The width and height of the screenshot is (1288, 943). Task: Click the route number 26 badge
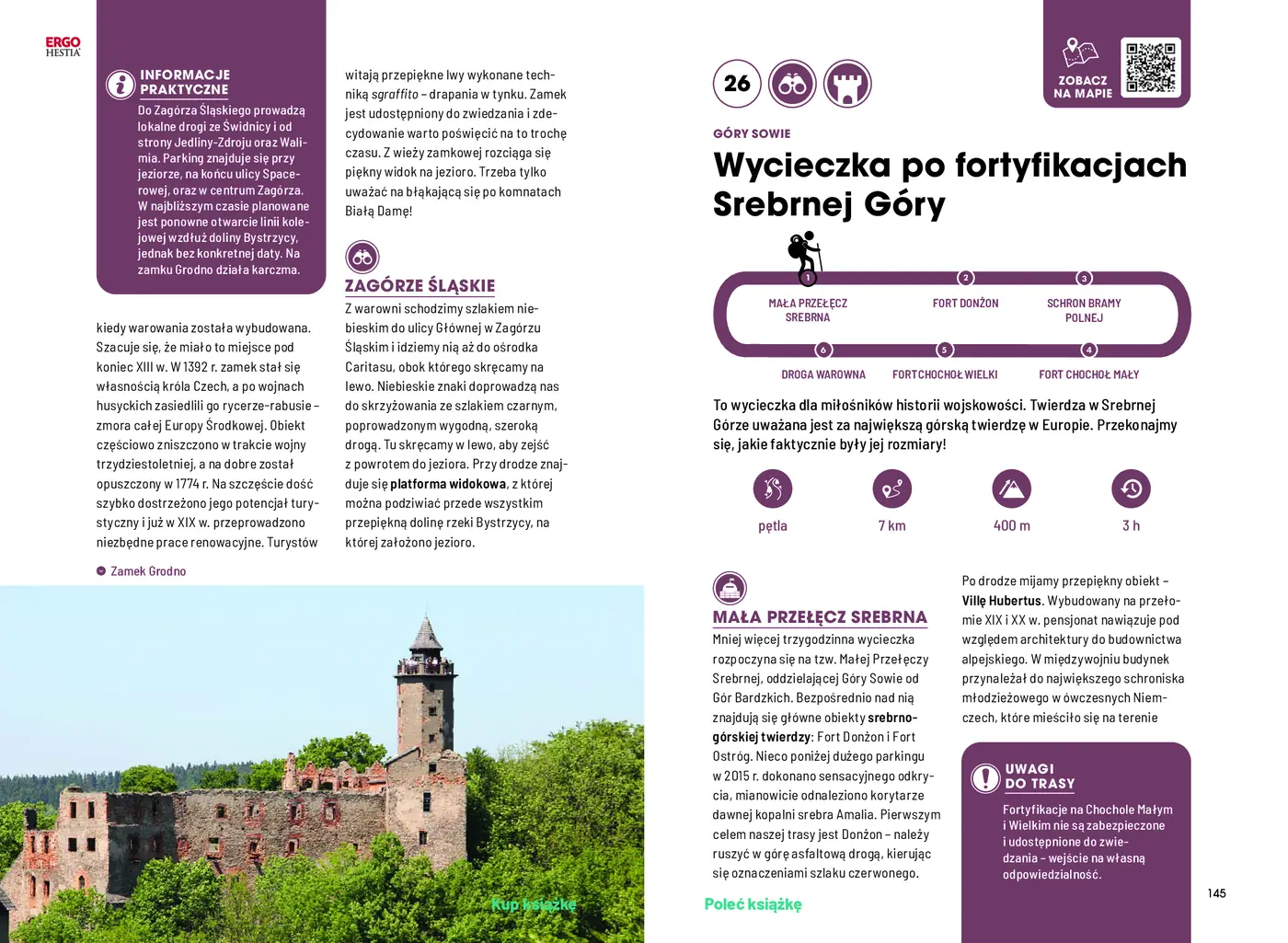737,84
